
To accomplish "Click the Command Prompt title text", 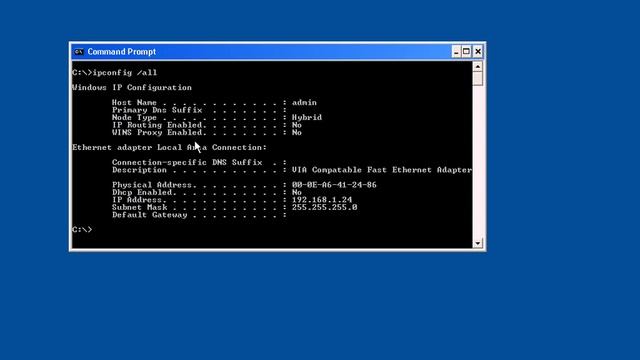I will [122, 52].
